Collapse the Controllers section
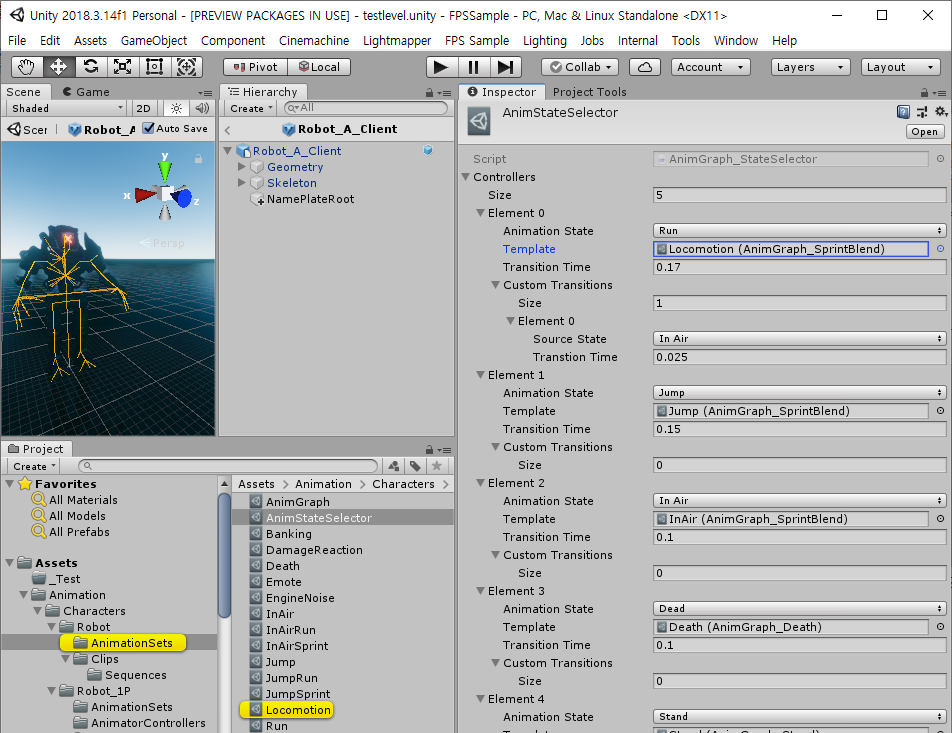The height and width of the screenshot is (733, 952). click(x=466, y=177)
